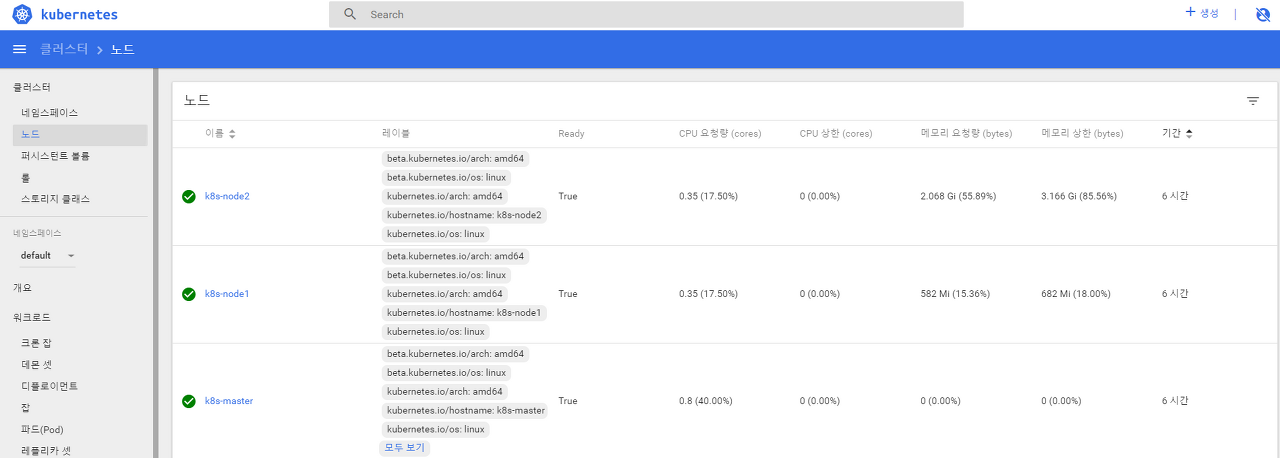Click Ready column header

(571, 133)
